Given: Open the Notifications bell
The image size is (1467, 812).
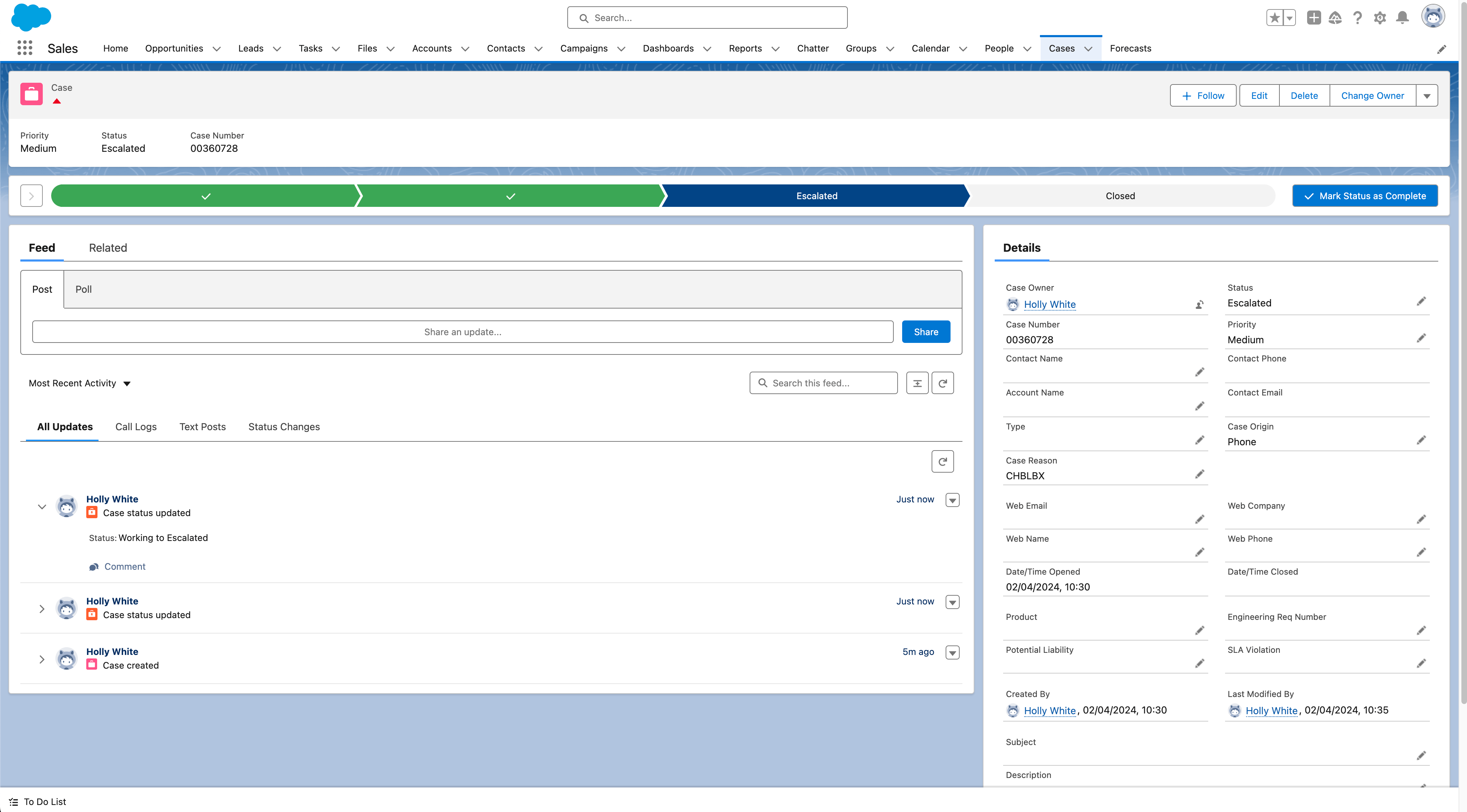Looking at the screenshot, I should (1402, 18).
